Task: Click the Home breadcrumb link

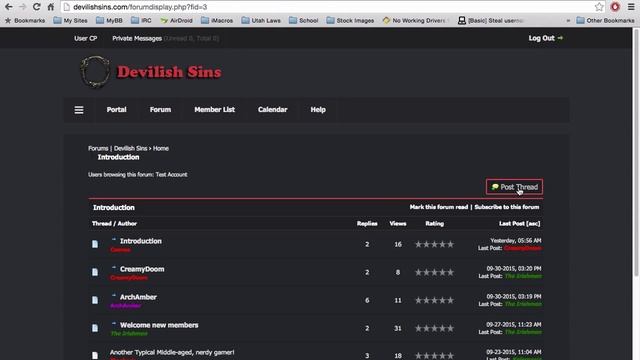Action: coord(160,148)
